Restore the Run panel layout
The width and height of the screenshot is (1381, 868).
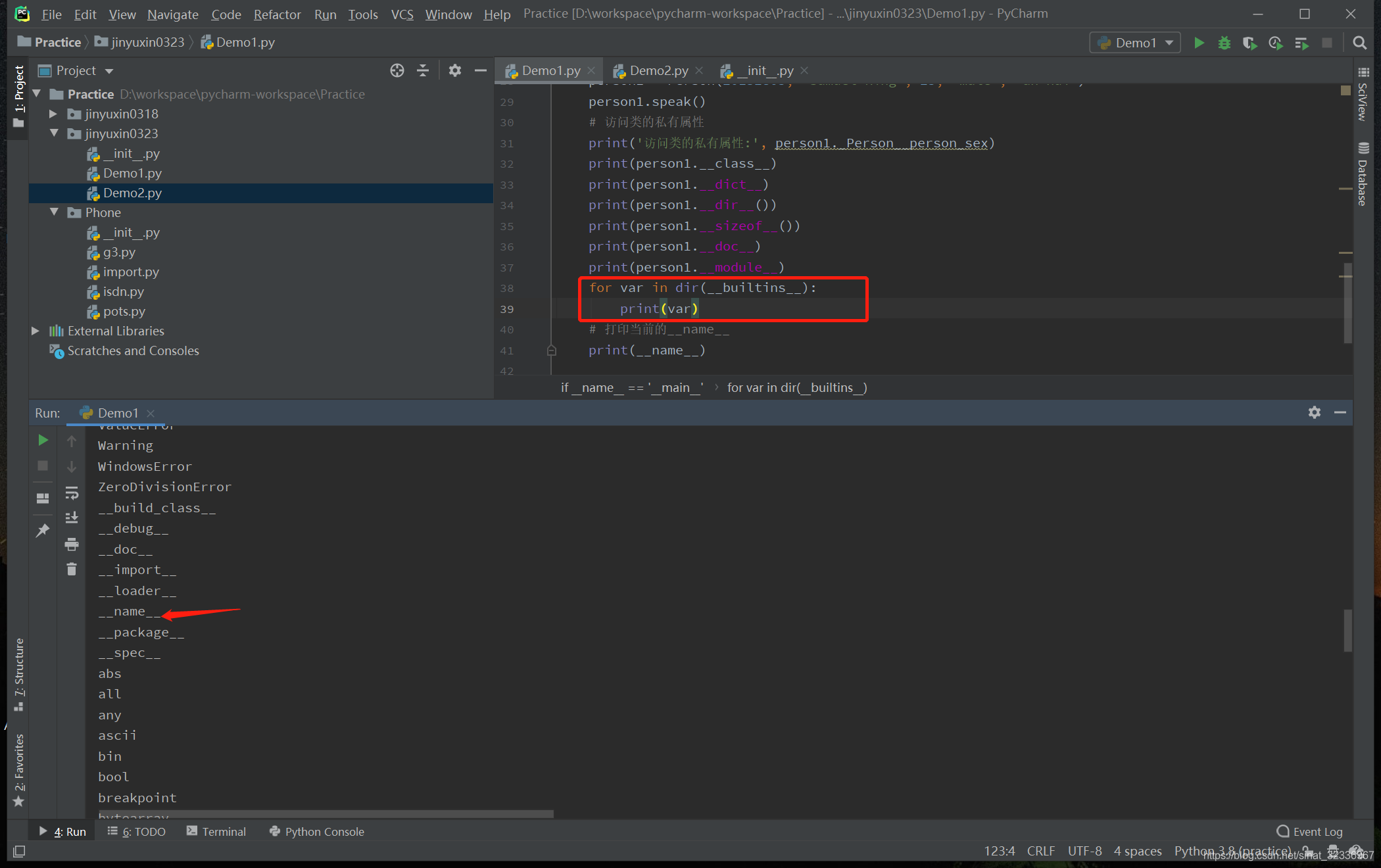pos(43,498)
